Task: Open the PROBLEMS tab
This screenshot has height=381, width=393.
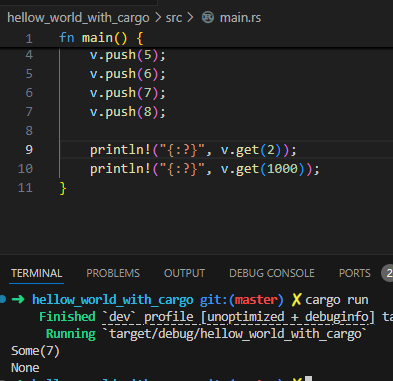Action: click(x=113, y=273)
